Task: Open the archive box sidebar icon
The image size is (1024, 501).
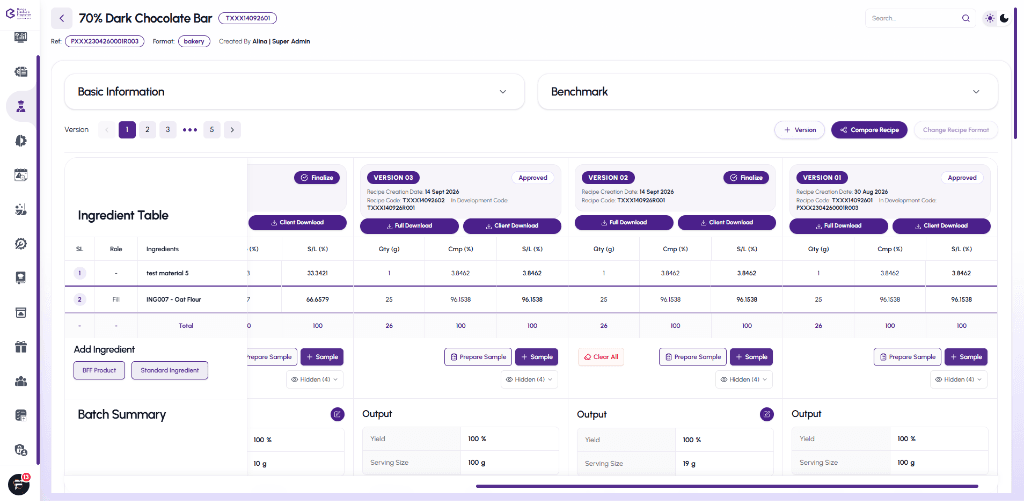Action: [21, 312]
